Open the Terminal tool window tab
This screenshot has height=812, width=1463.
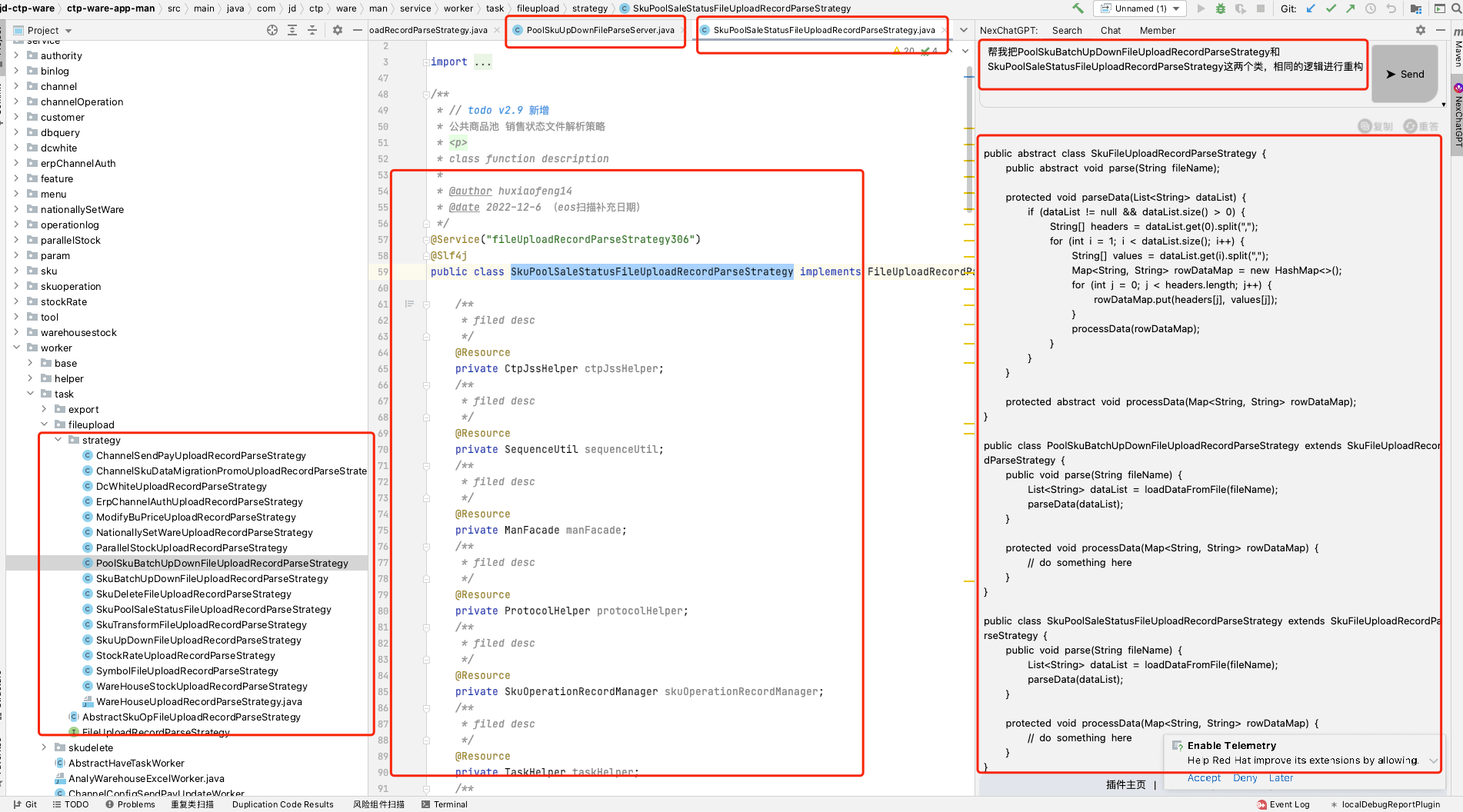tap(445, 804)
